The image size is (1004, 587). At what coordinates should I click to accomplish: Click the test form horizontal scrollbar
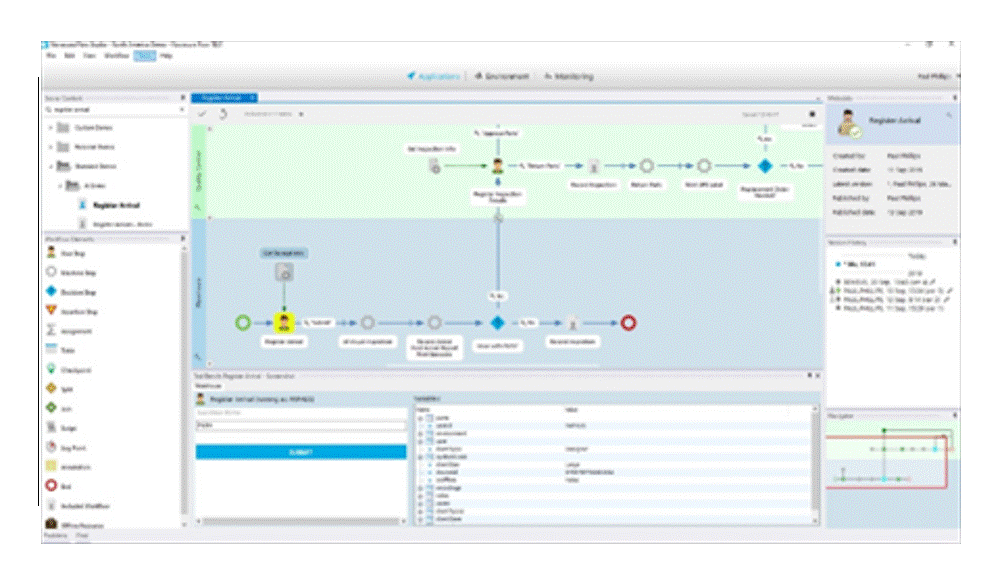(x=300, y=521)
